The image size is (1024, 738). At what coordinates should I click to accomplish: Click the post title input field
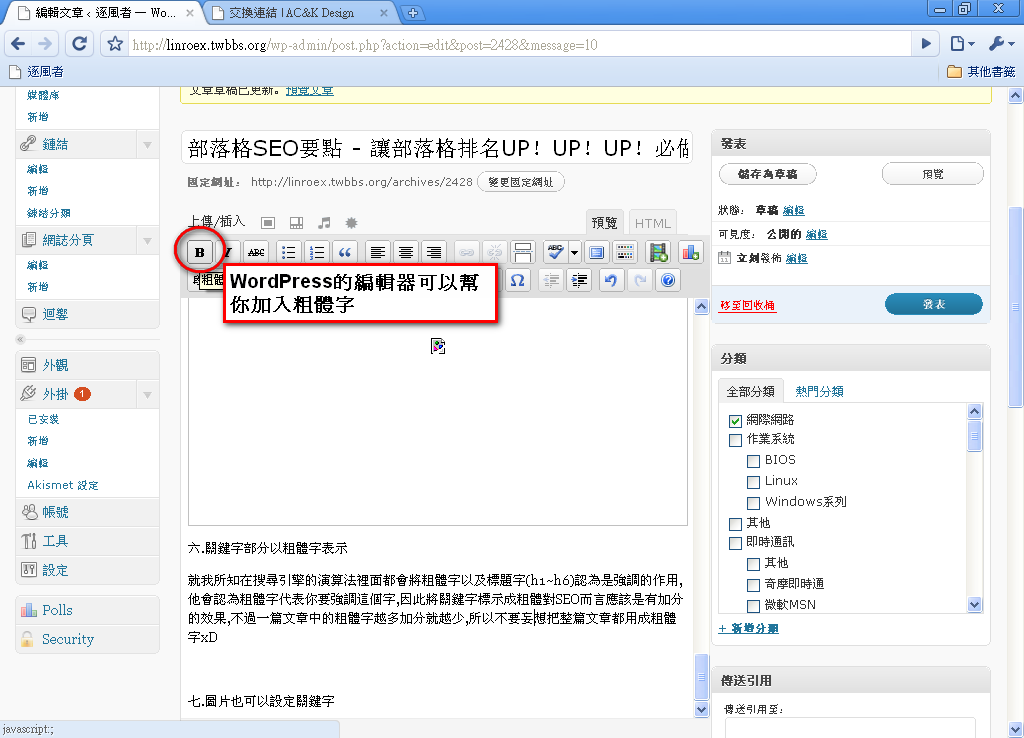(x=437, y=148)
